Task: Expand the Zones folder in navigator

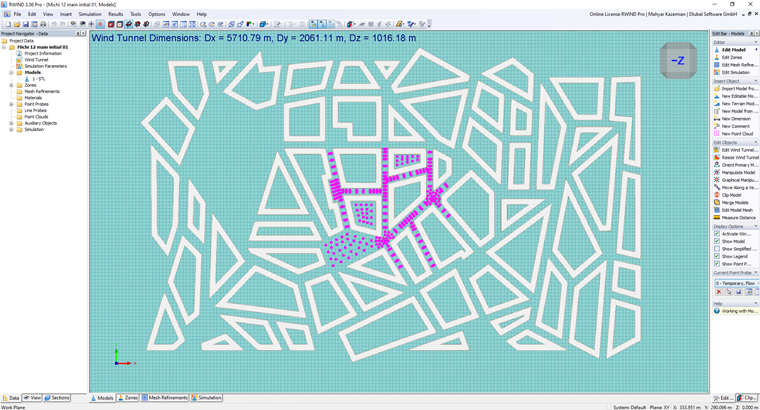Action: (11, 85)
